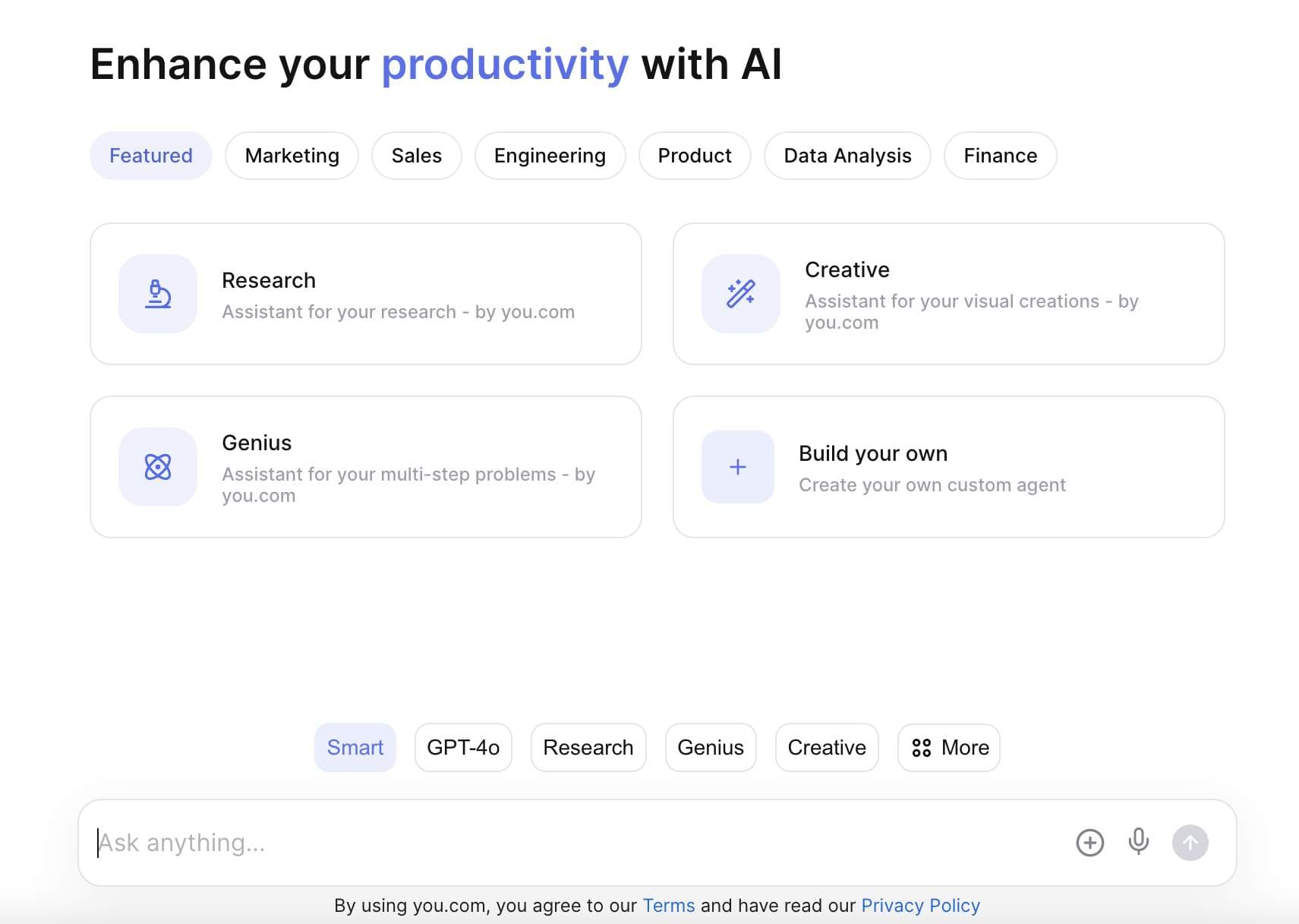
Task: Select the Genius mode chip
Action: 711,748
